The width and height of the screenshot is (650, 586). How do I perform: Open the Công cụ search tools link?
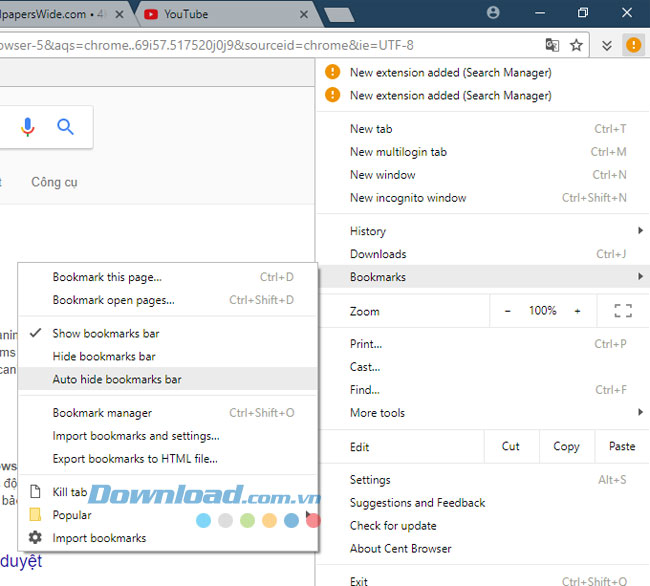54,182
